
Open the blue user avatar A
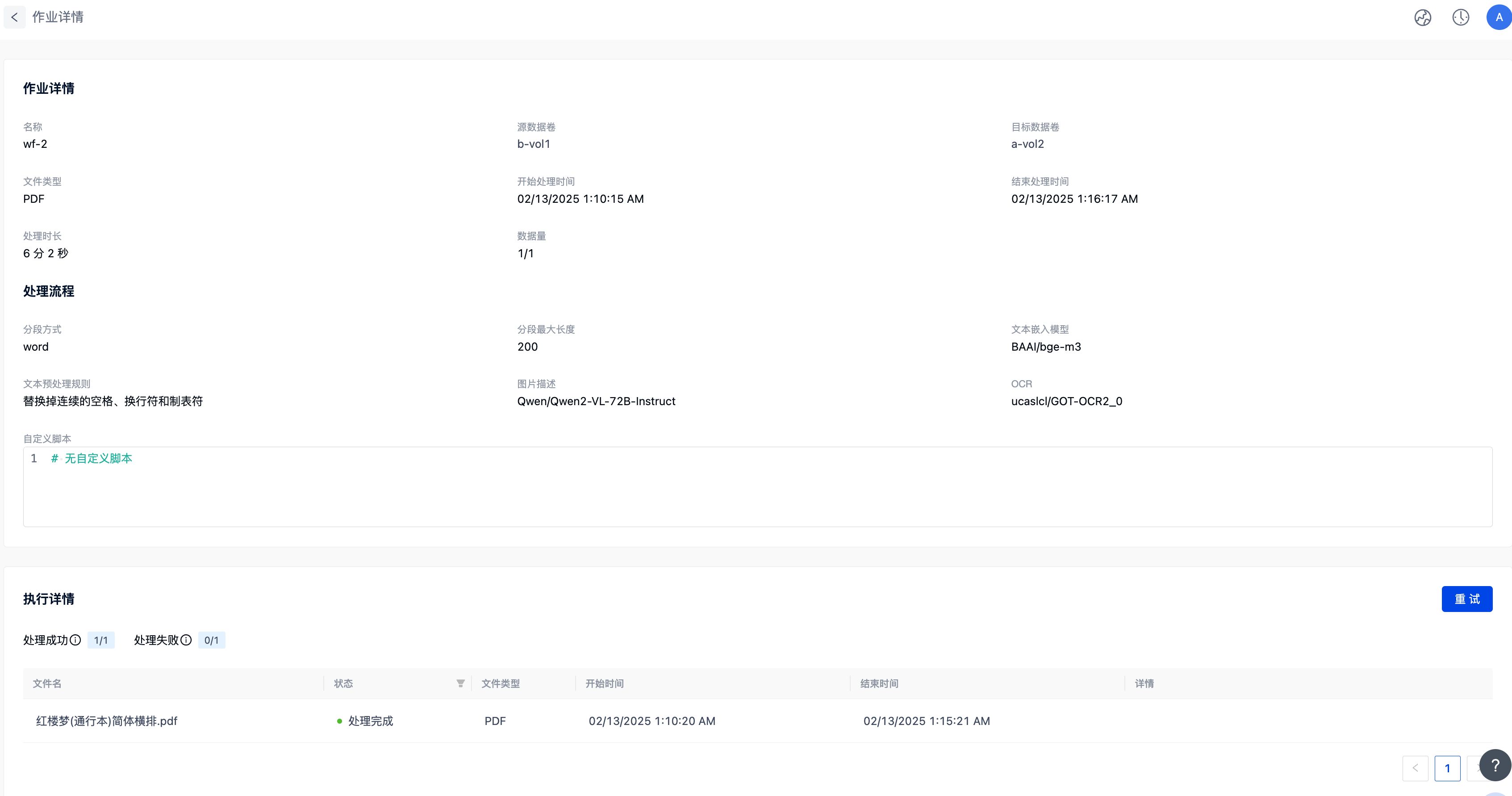(1499, 17)
